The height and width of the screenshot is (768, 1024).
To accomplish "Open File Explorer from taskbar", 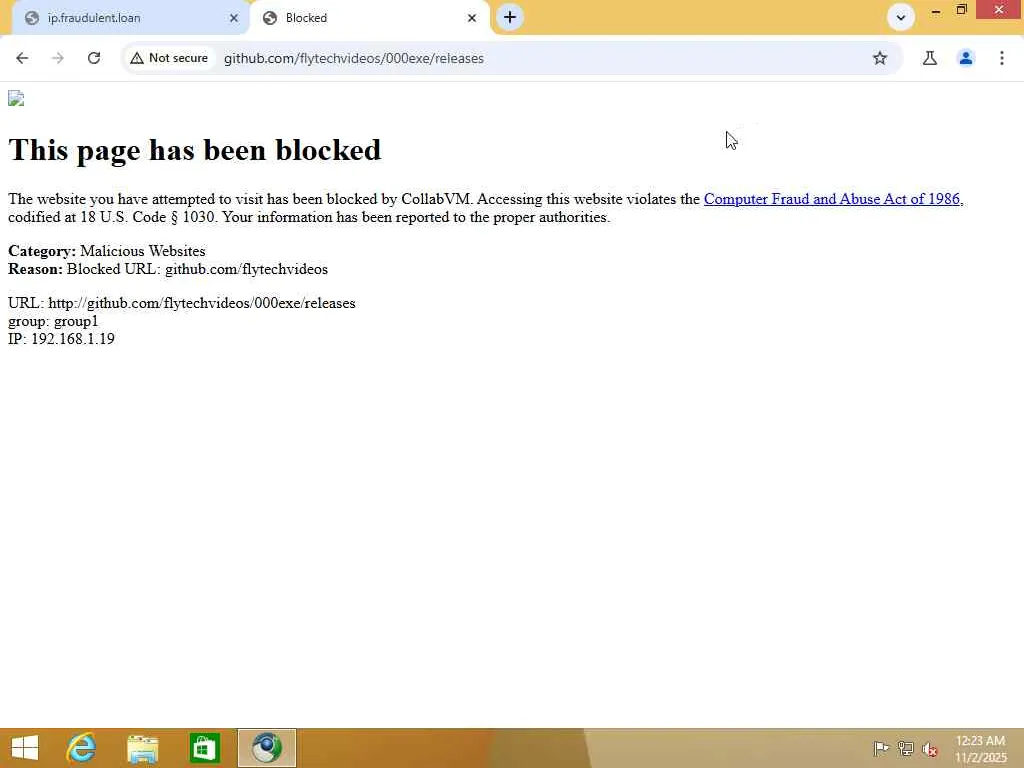I will click(142, 748).
